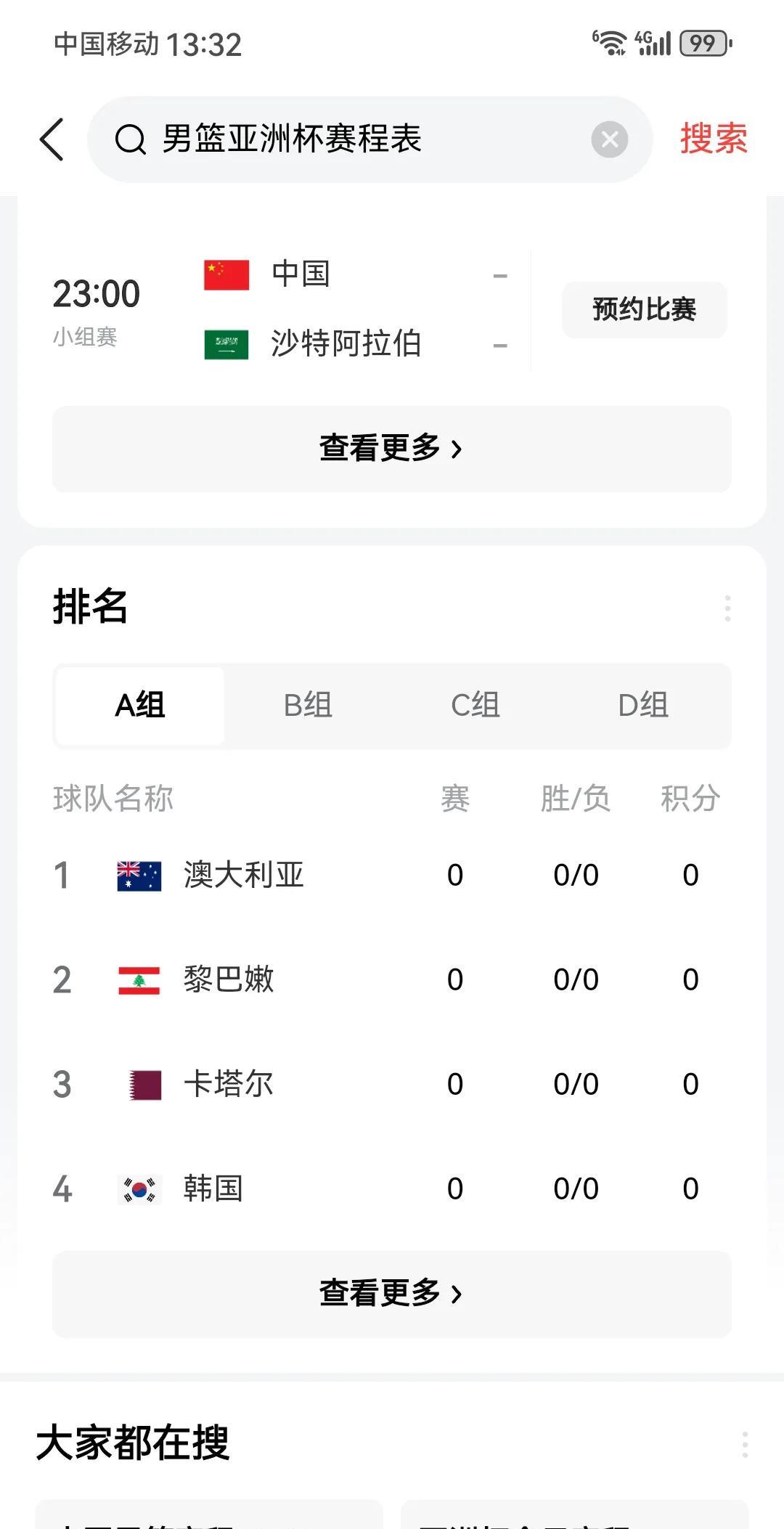Switch to the C组 tab

pos(475,706)
